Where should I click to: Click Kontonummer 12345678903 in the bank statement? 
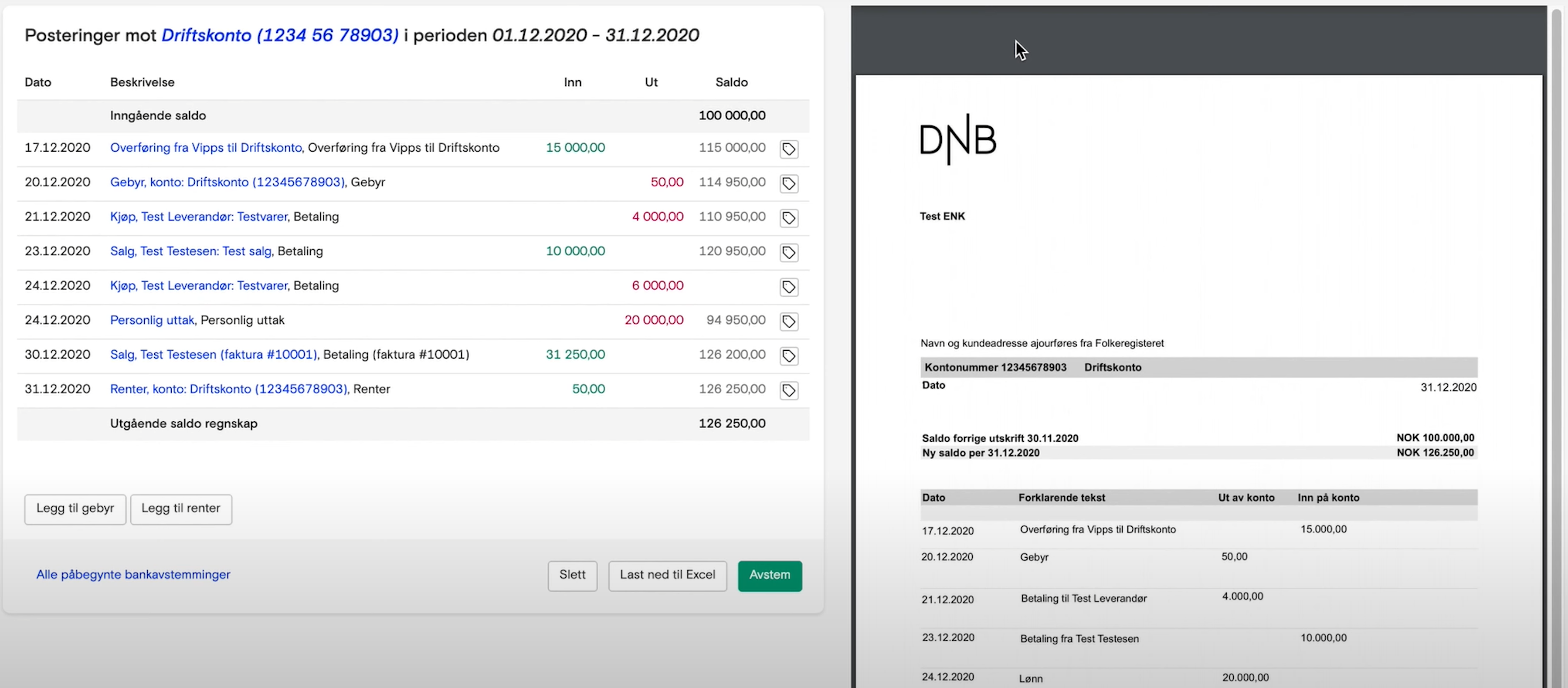pyautogui.click(x=995, y=367)
